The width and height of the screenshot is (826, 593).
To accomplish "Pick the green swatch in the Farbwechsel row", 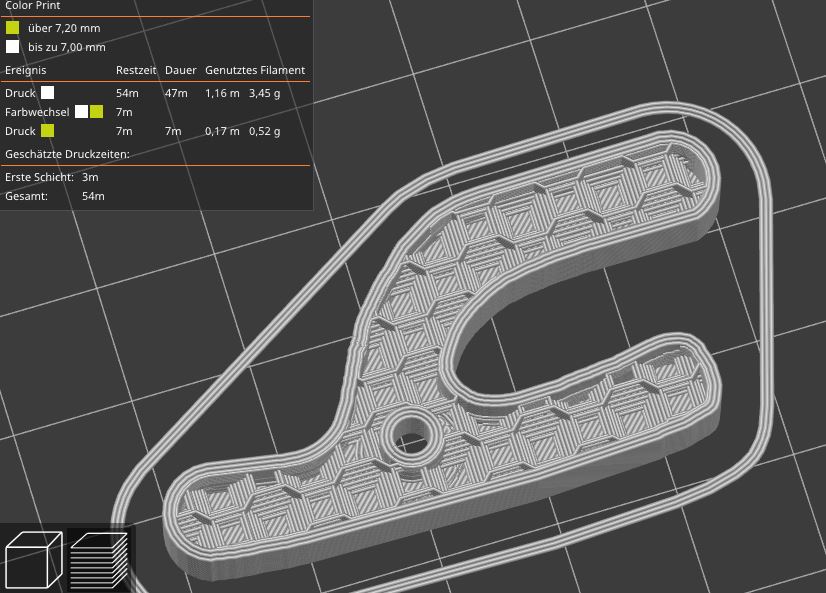I will point(96,112).
